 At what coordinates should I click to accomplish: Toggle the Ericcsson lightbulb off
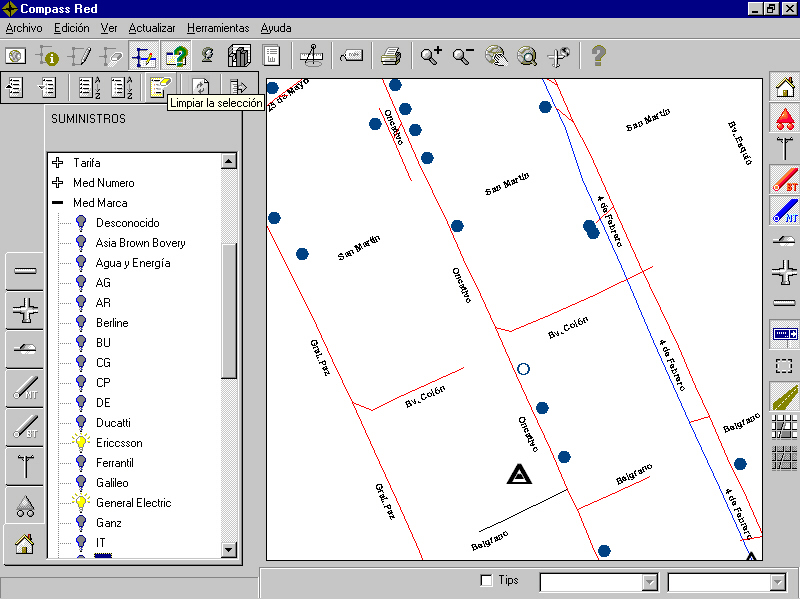[81, 442]
